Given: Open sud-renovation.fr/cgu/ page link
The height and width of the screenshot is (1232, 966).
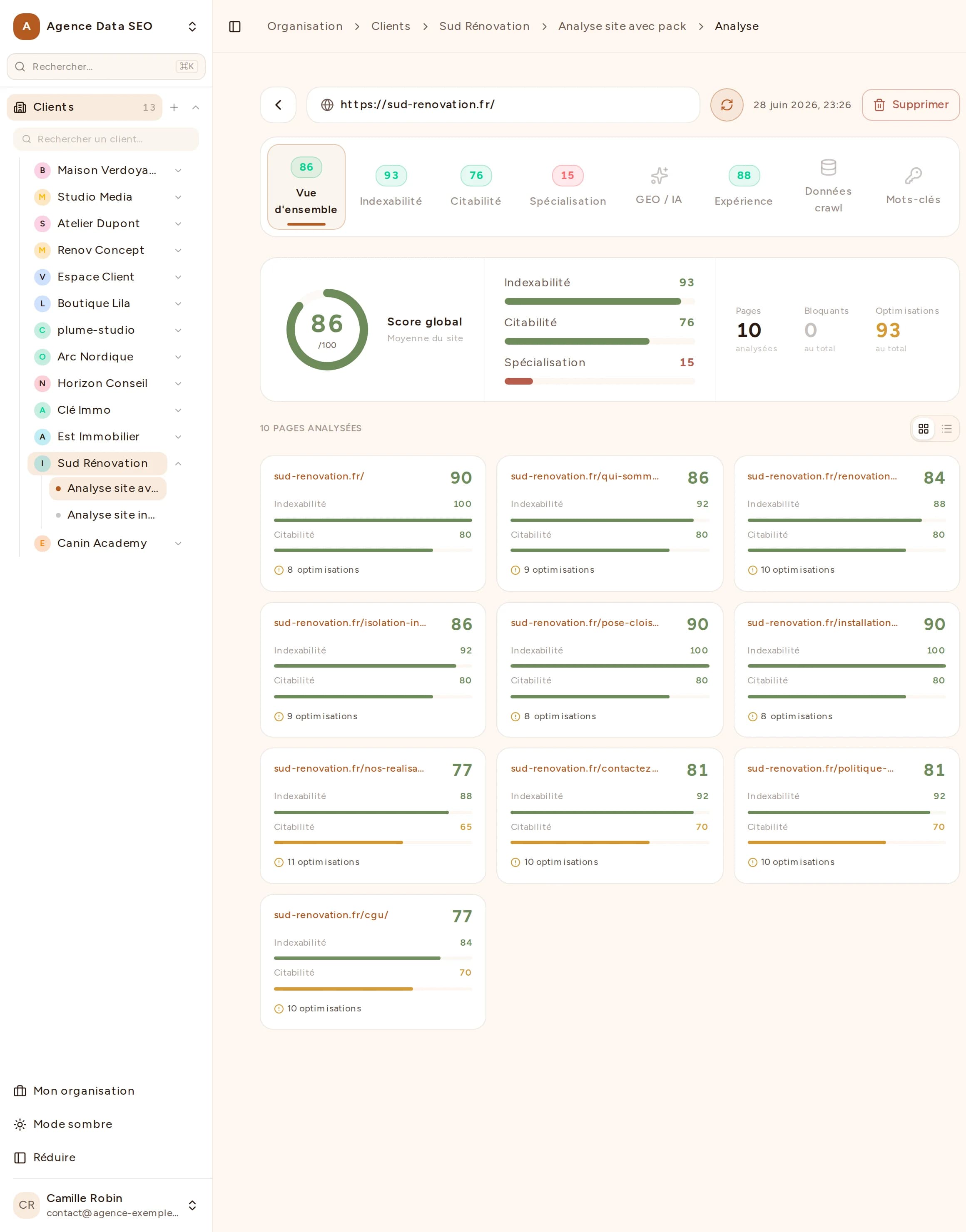Looking at the screenshot, I should click(331, 915).
